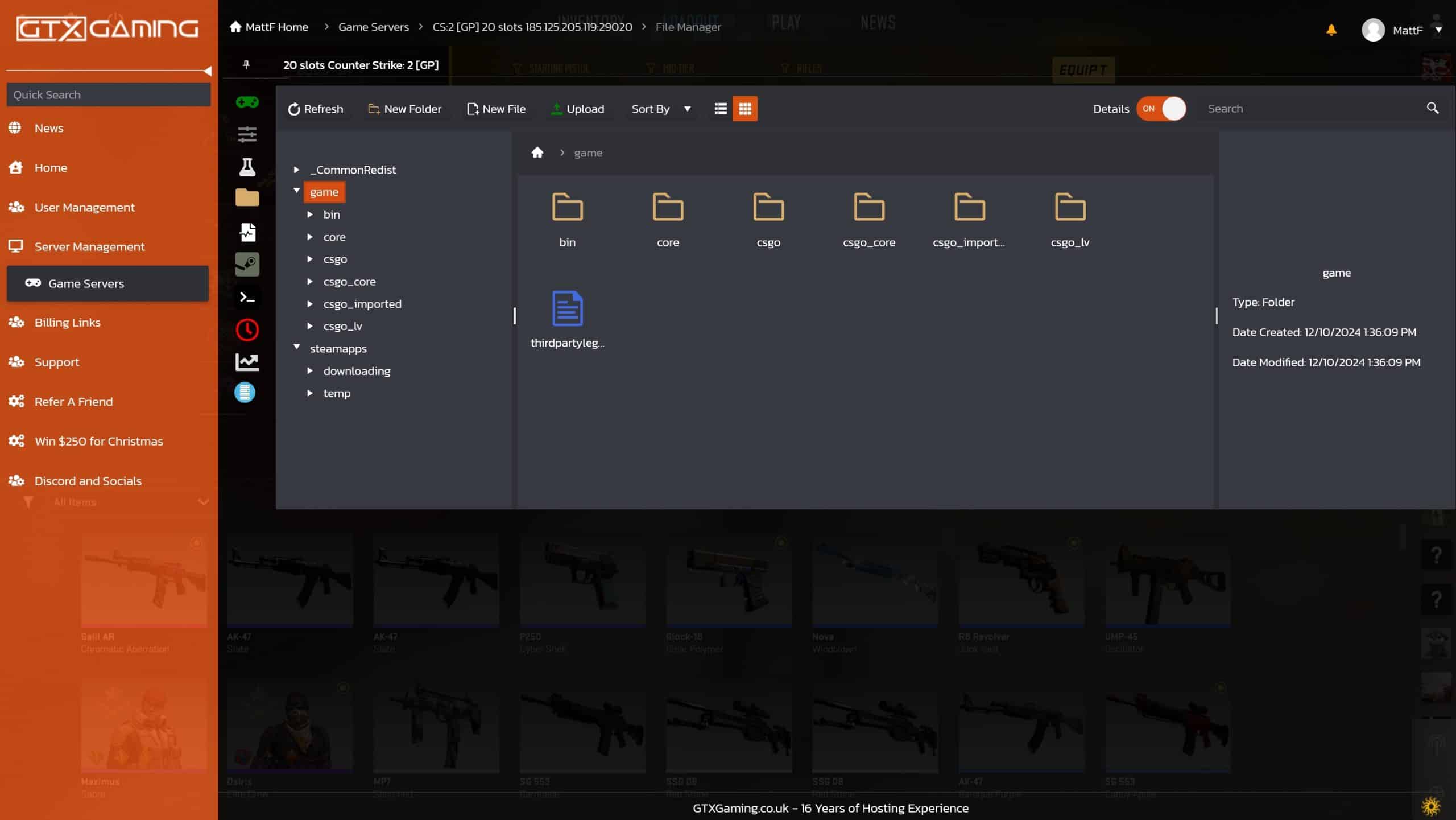Switch to grid view layout
Screen dimensions: 1456x820
click(744, 109)
